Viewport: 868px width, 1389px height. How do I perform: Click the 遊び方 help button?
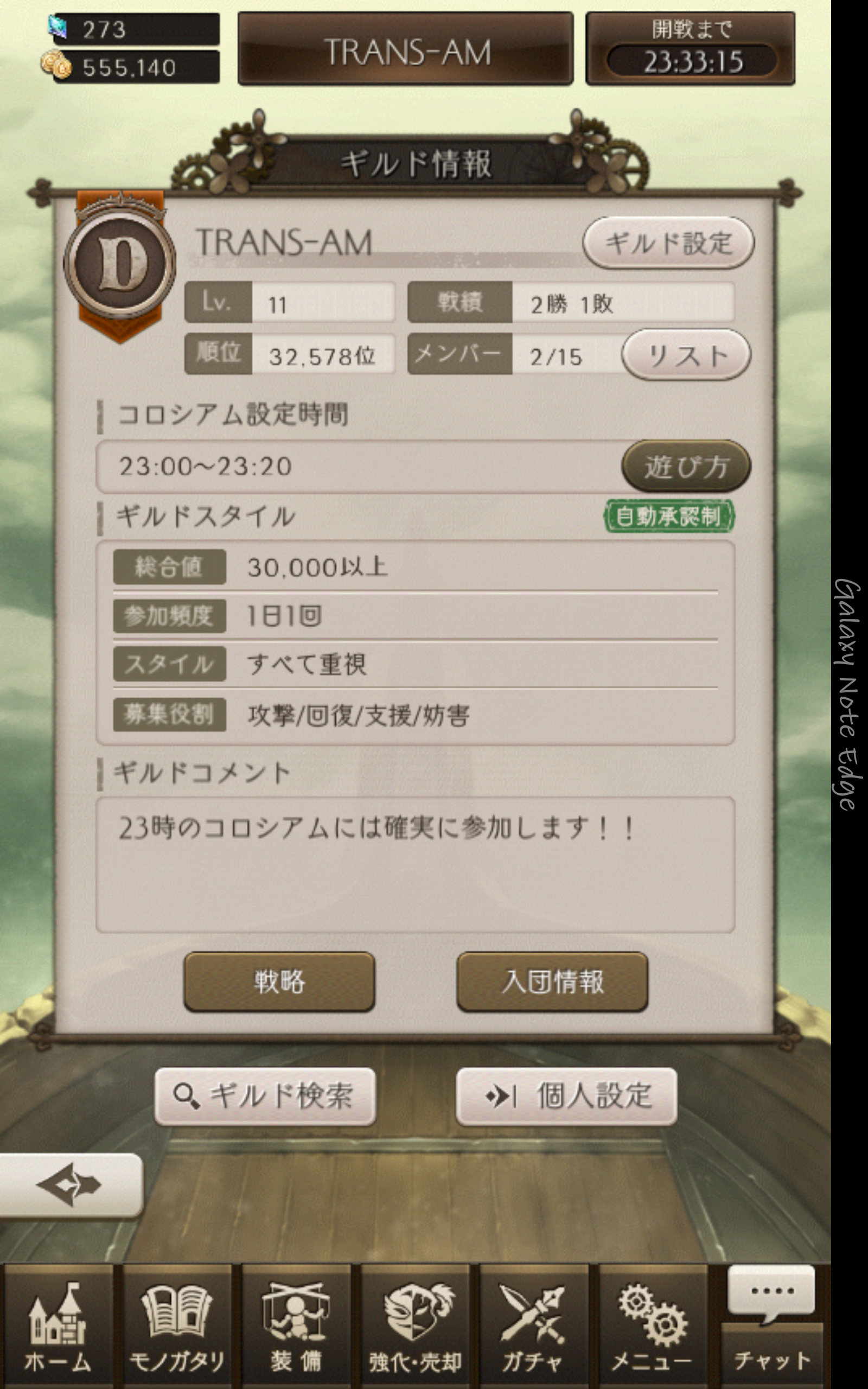pos(686,466)
